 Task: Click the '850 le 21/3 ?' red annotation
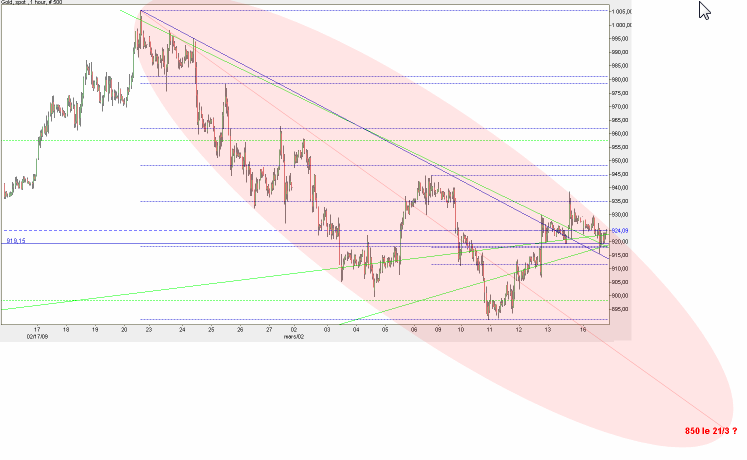coord(711,431)
